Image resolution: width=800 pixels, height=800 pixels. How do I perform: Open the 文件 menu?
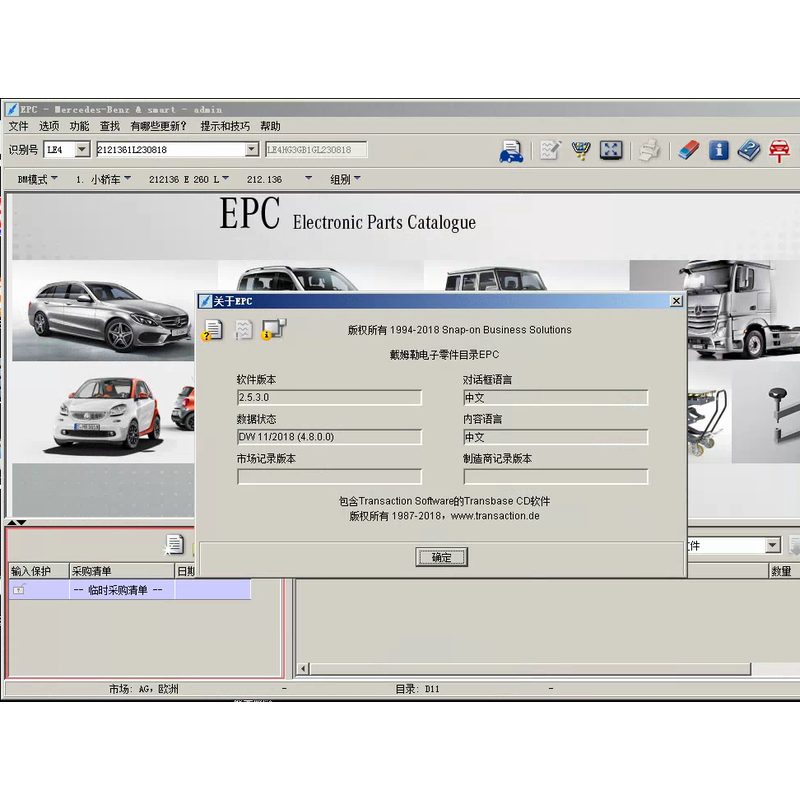pyautogui.click(x=18, y=126)
